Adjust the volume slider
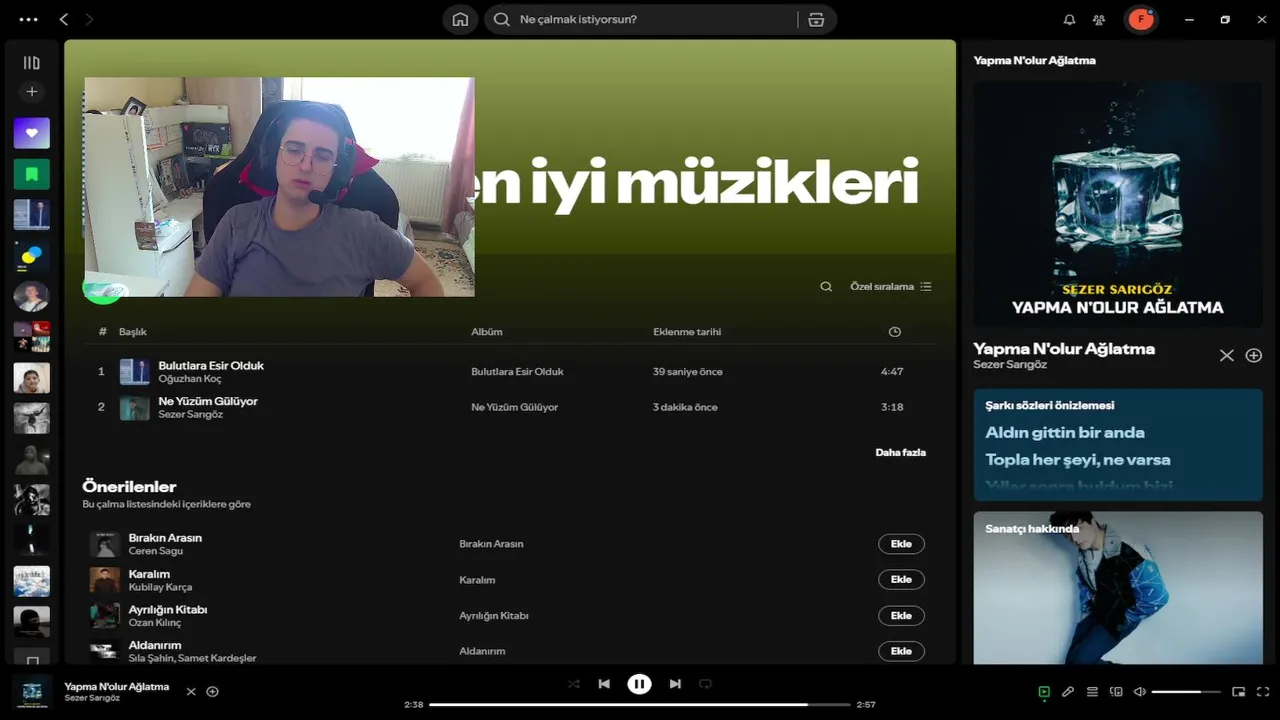 (x=1186, y=691)
